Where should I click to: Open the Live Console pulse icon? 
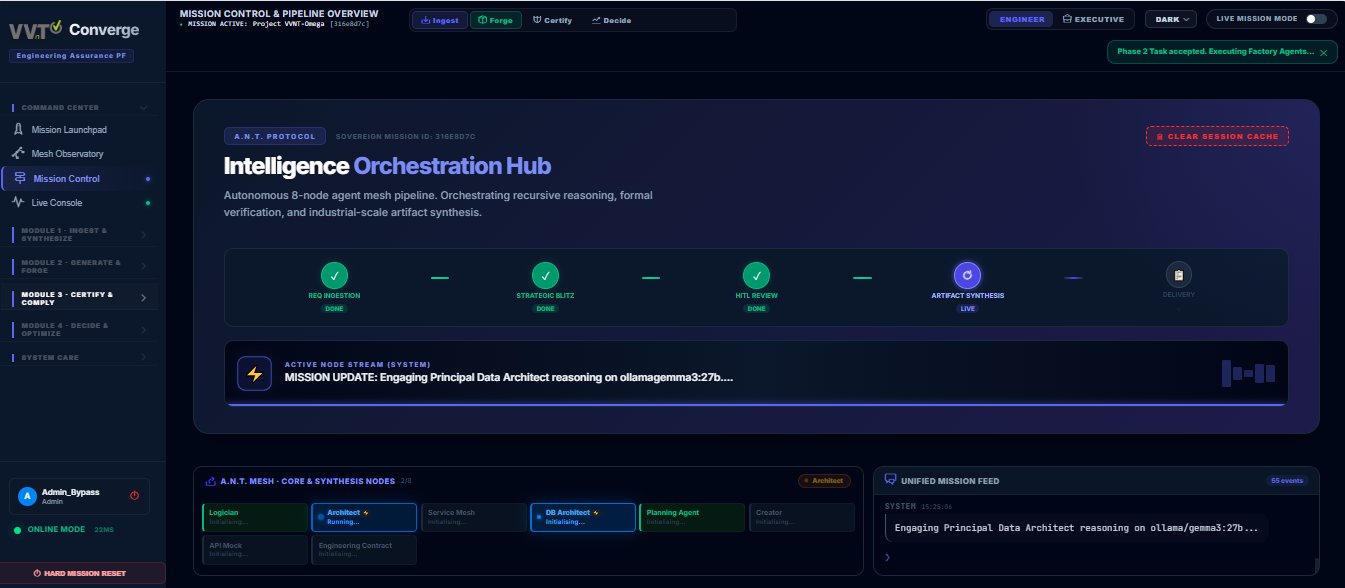[18, 202]
